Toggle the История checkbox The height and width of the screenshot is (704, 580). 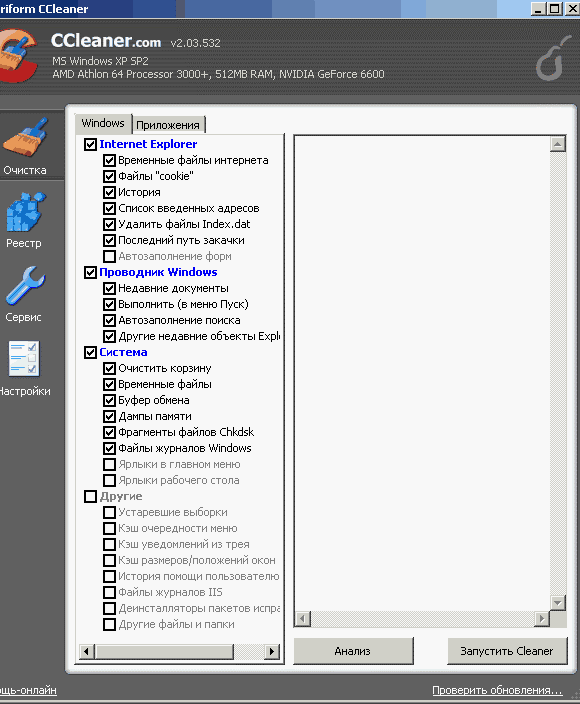pyautogui.click(x=109, y=192)
